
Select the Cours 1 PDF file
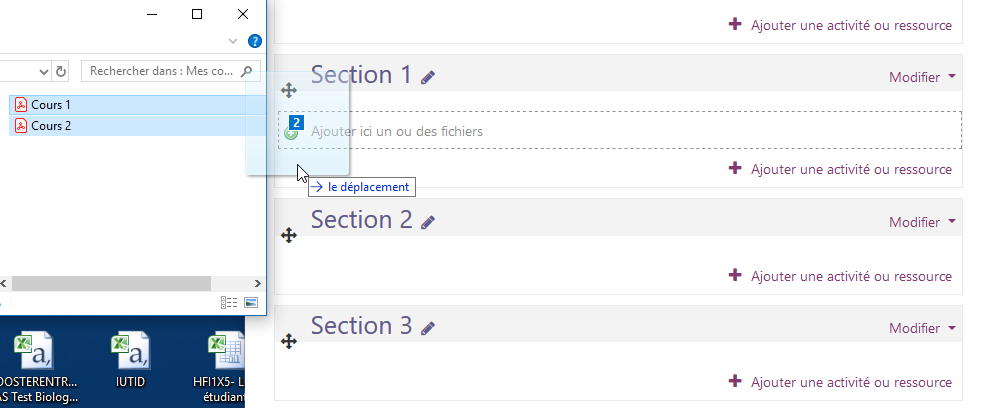51,105
